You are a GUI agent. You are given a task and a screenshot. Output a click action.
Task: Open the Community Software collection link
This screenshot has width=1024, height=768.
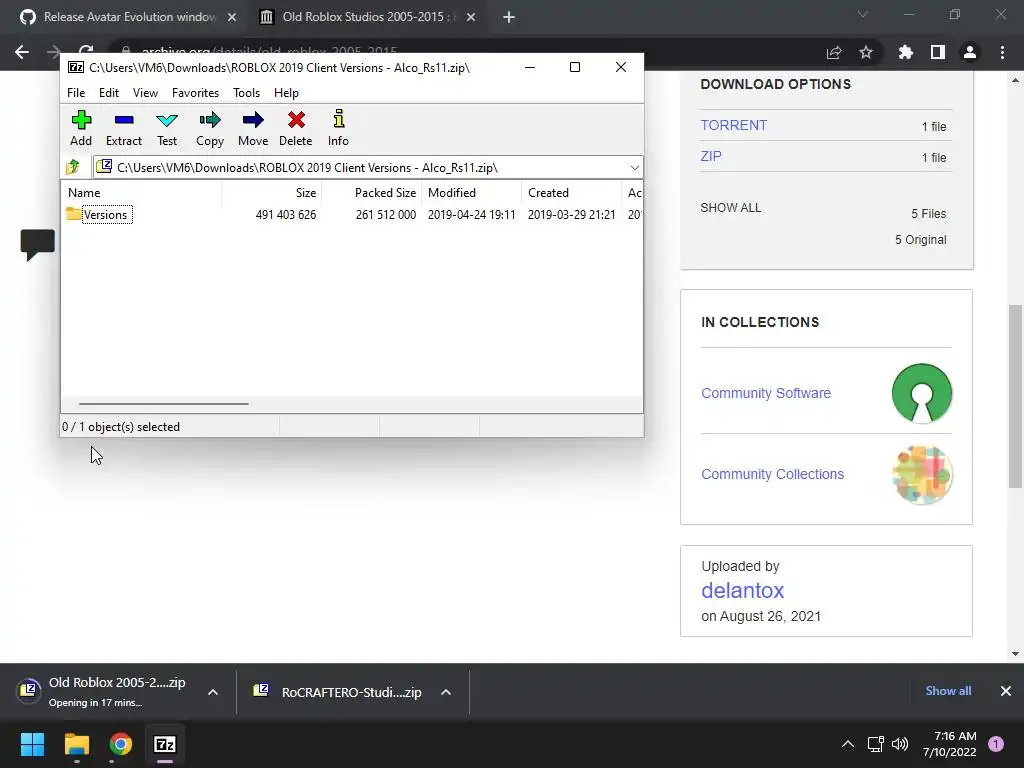click(x=765, y=393)
